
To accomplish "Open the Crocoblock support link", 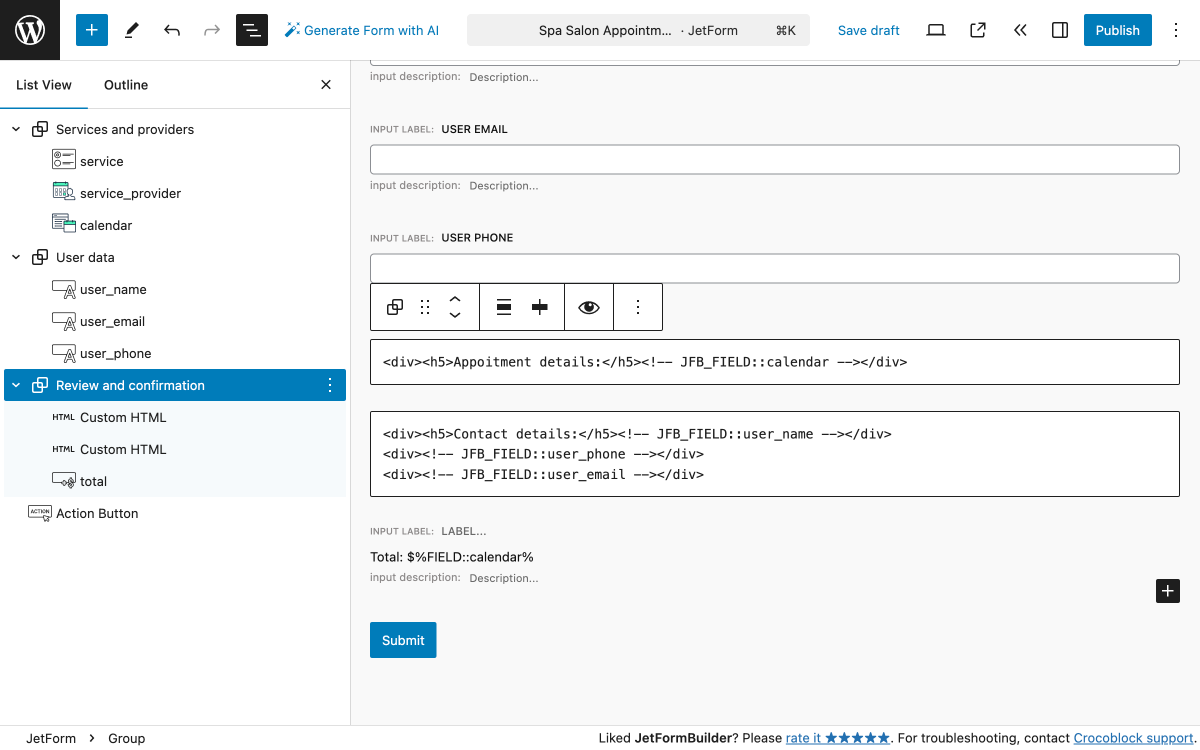I will pos(1133,738).
